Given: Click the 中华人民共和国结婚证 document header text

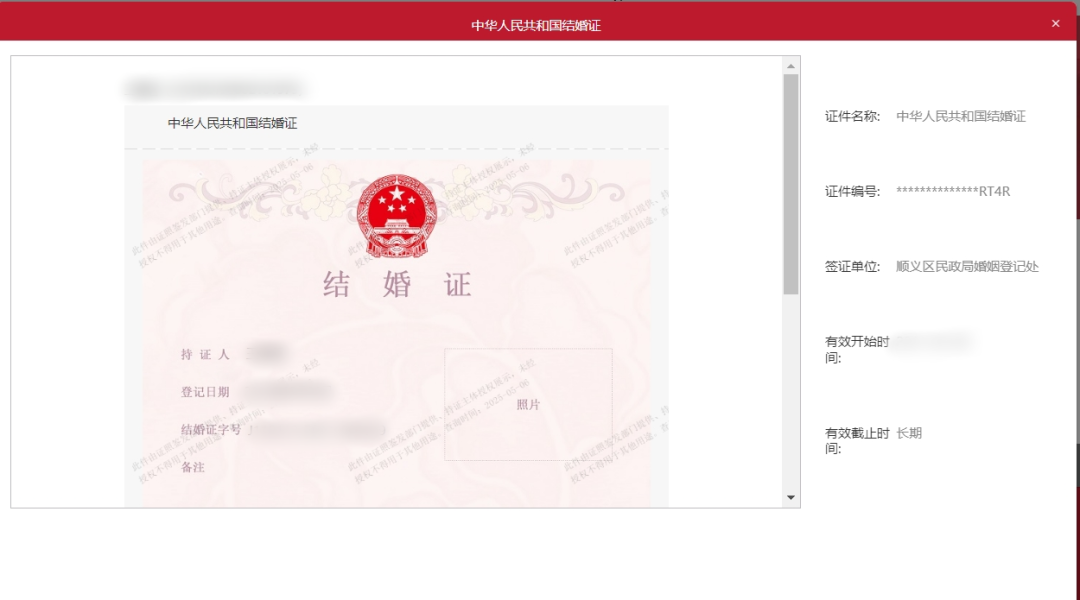Looking at the screenshot, I should point(232,124).
